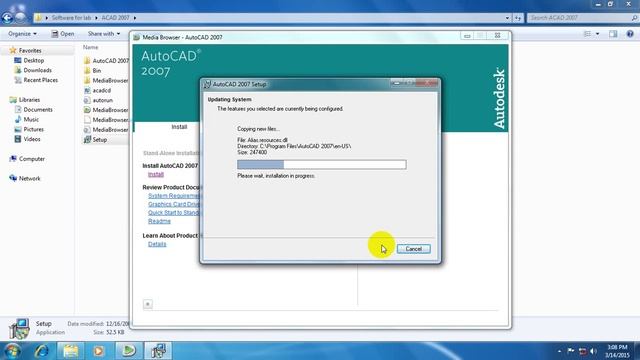Screen dimensions: 640x360
Task: Select Libraries in the navigation pane
Action: [x=29, y=100]
